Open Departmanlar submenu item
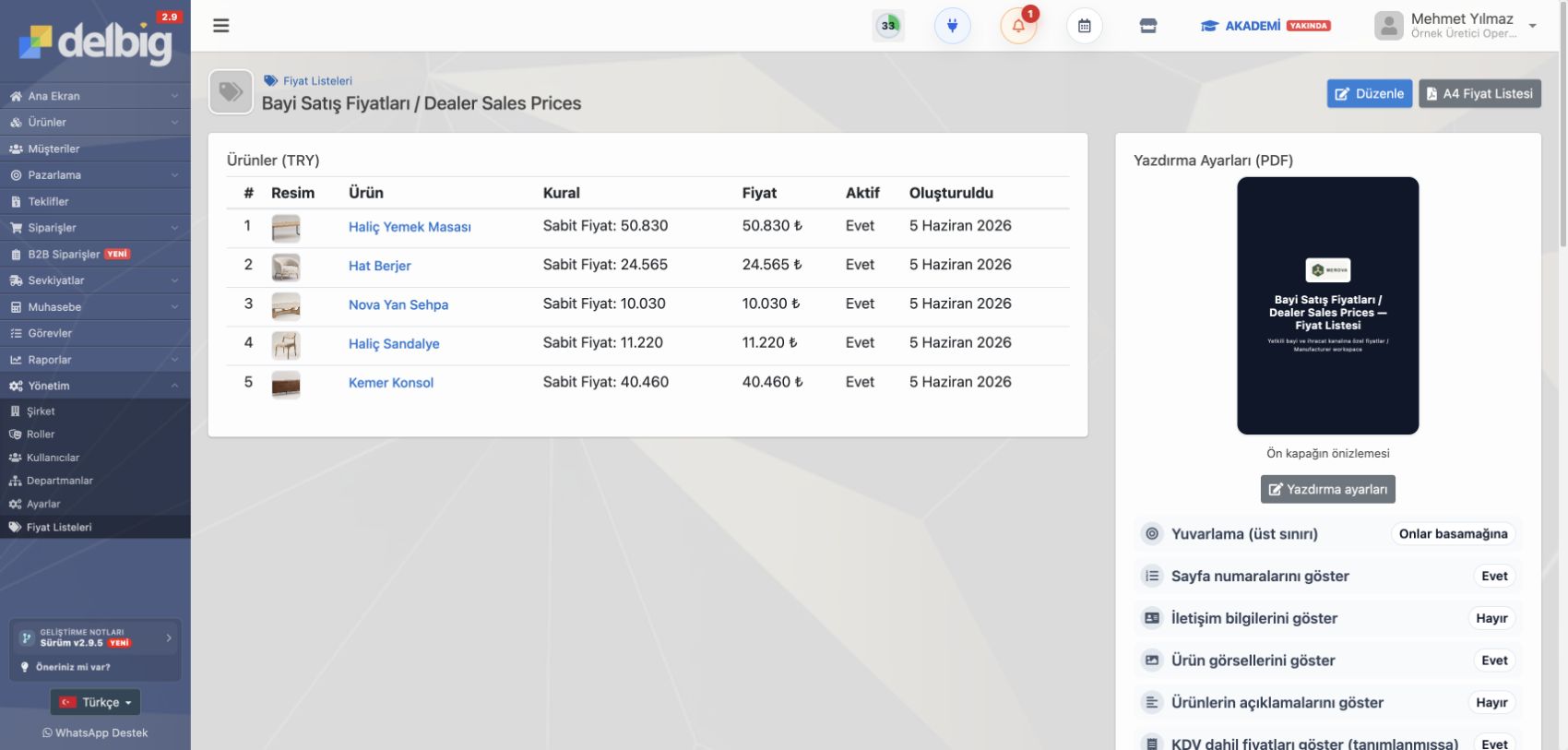The image size is (1568, 750). [95, 481]
